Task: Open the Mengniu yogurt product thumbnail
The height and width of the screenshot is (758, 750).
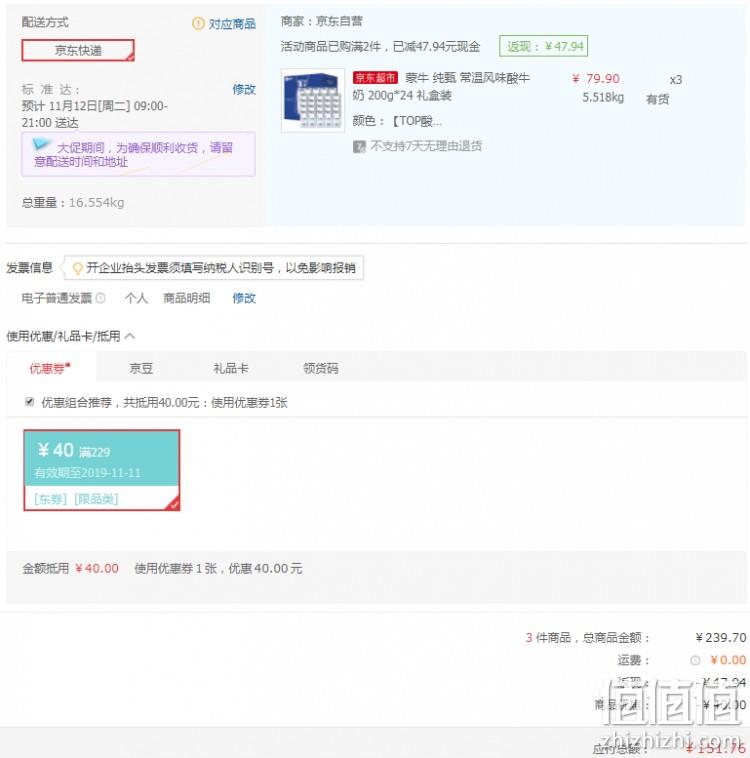Action: (x=313, y=100)
